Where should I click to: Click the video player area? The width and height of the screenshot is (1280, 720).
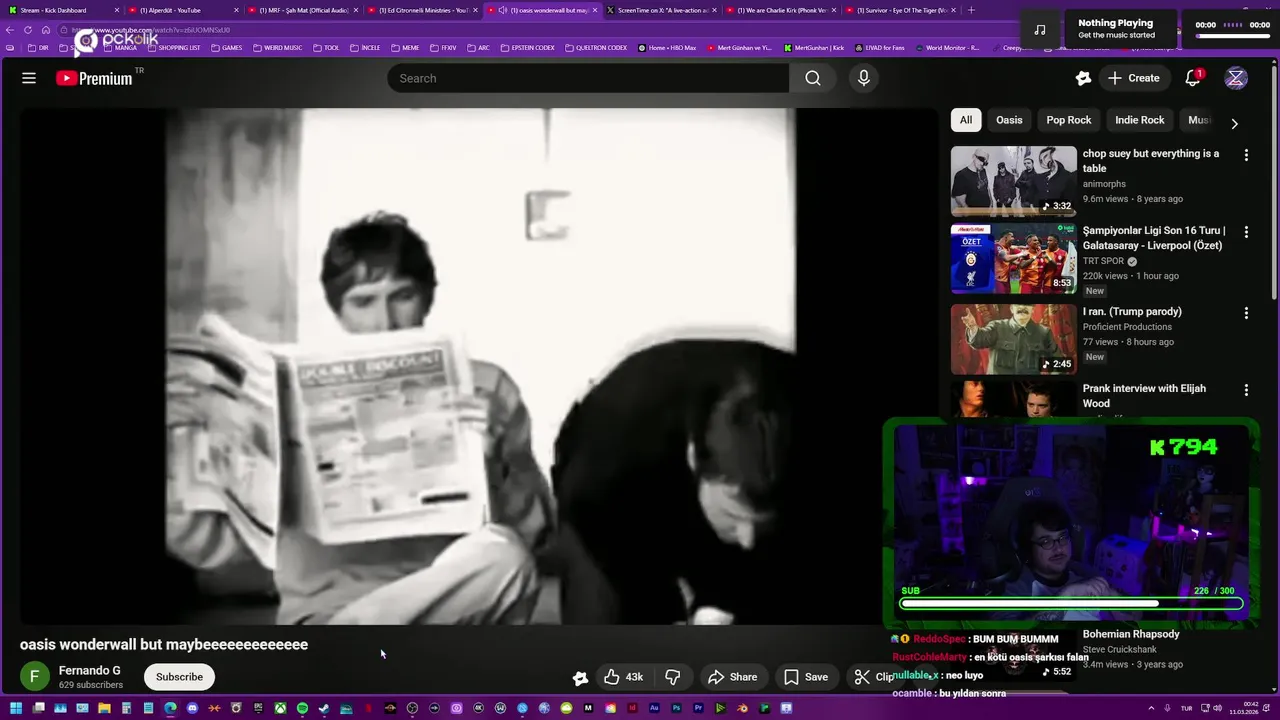pos(479,366)
